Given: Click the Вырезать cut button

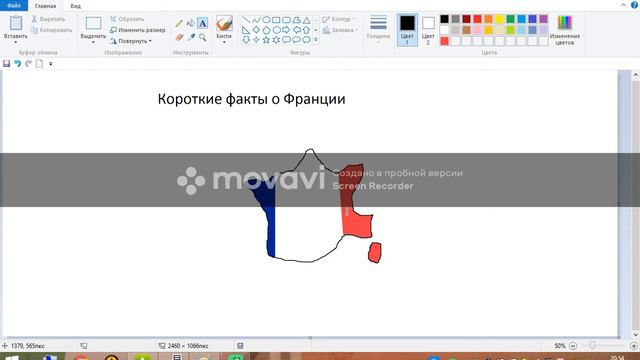Looking at the screenshot, I should (x=48, y=19).
